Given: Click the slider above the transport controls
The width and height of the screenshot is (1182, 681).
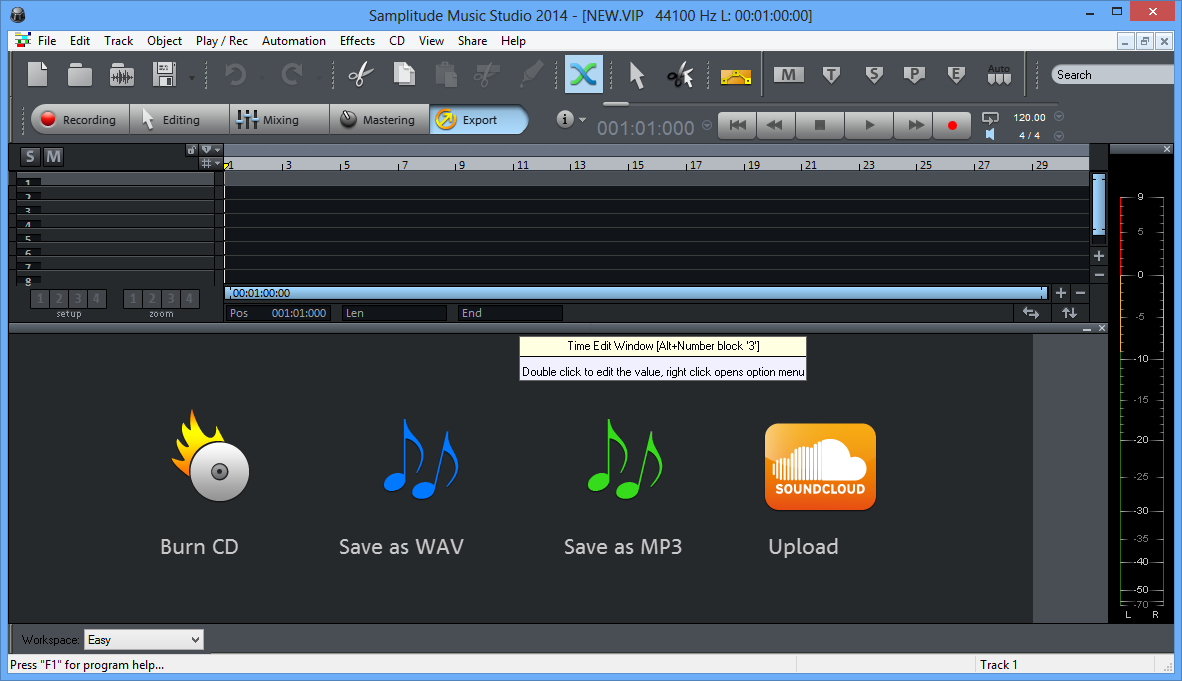Looking at the screenshot, I should coord(616,104).
